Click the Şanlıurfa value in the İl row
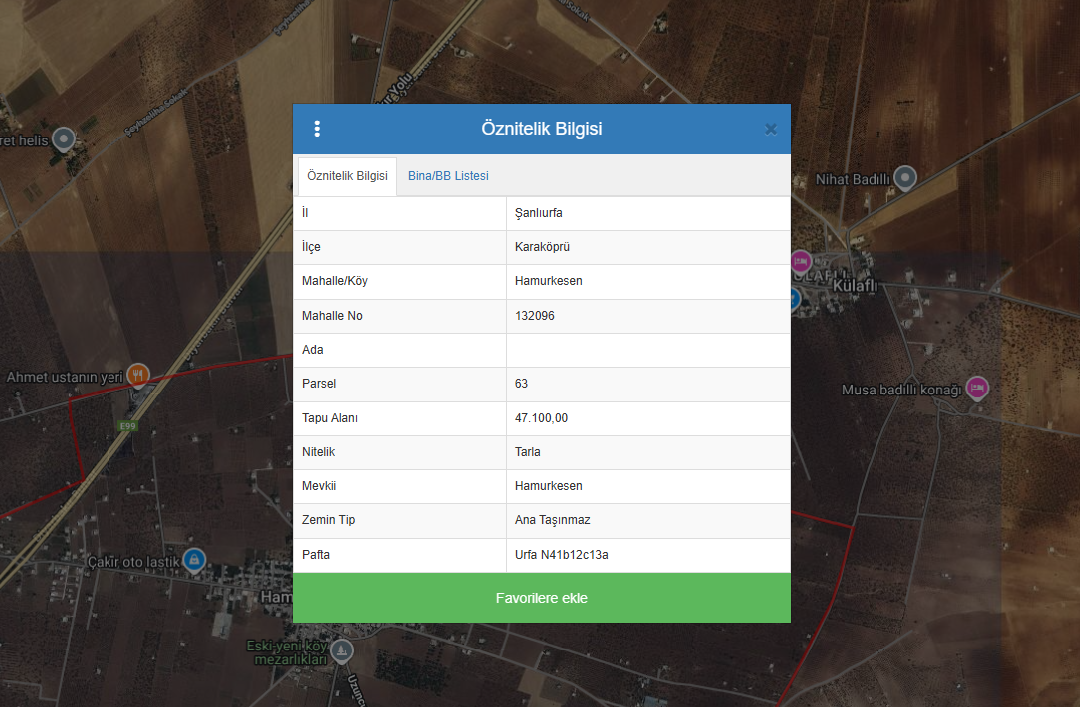The height and width of the screenshot is (707, 1080). [x=538, y=214]
